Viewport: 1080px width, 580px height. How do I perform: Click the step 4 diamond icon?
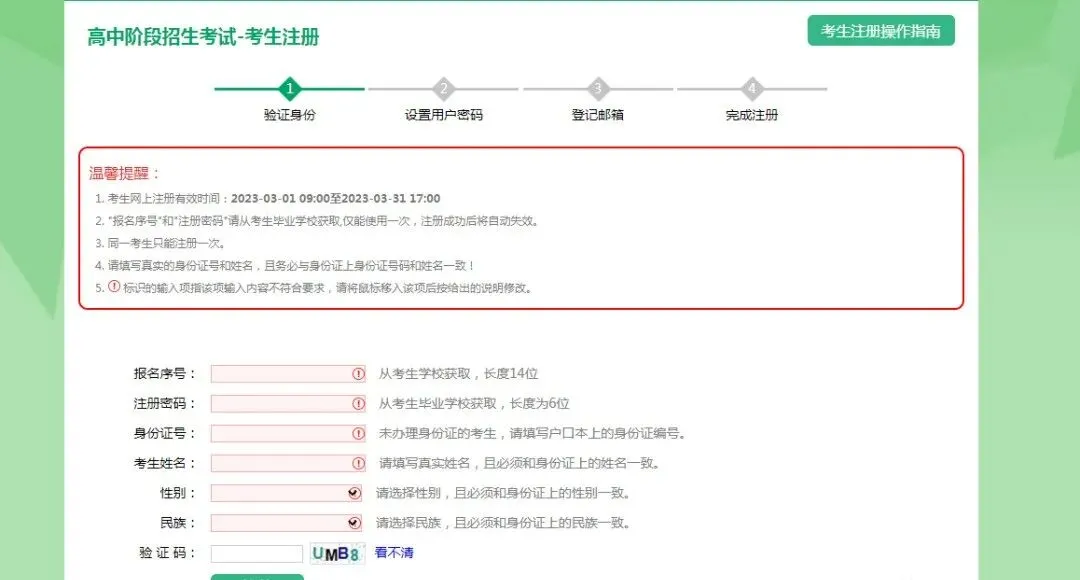point(751,88)
